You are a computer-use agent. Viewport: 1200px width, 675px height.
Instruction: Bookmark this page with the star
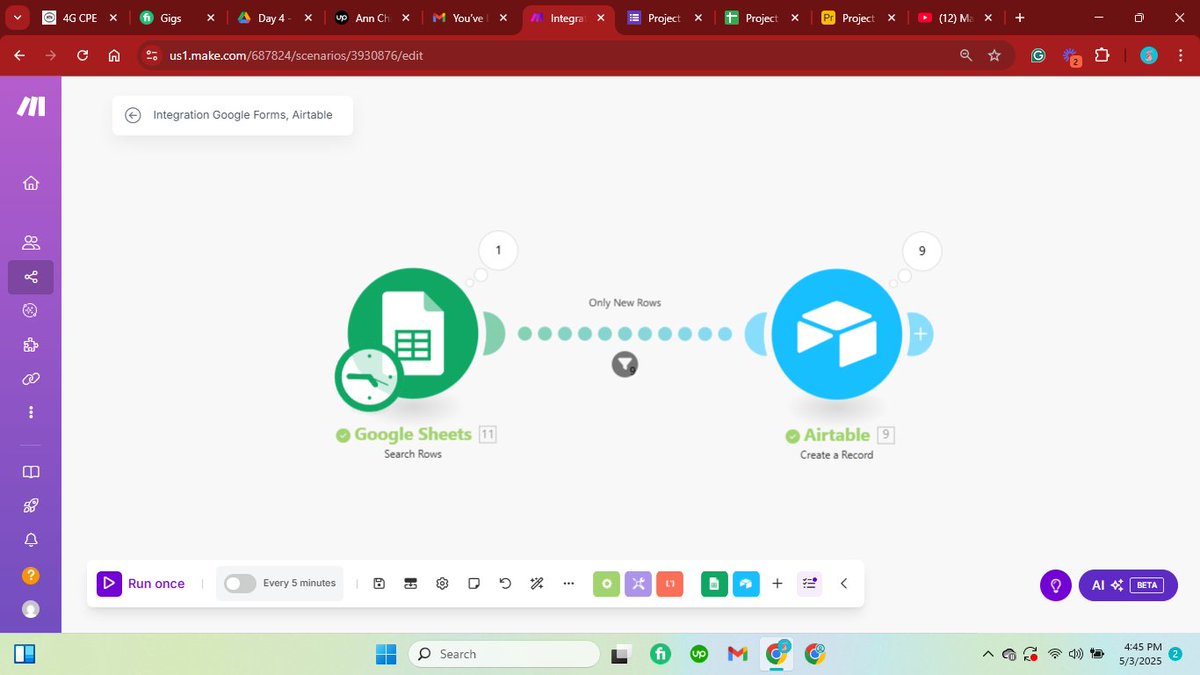[x=994, y=56]
